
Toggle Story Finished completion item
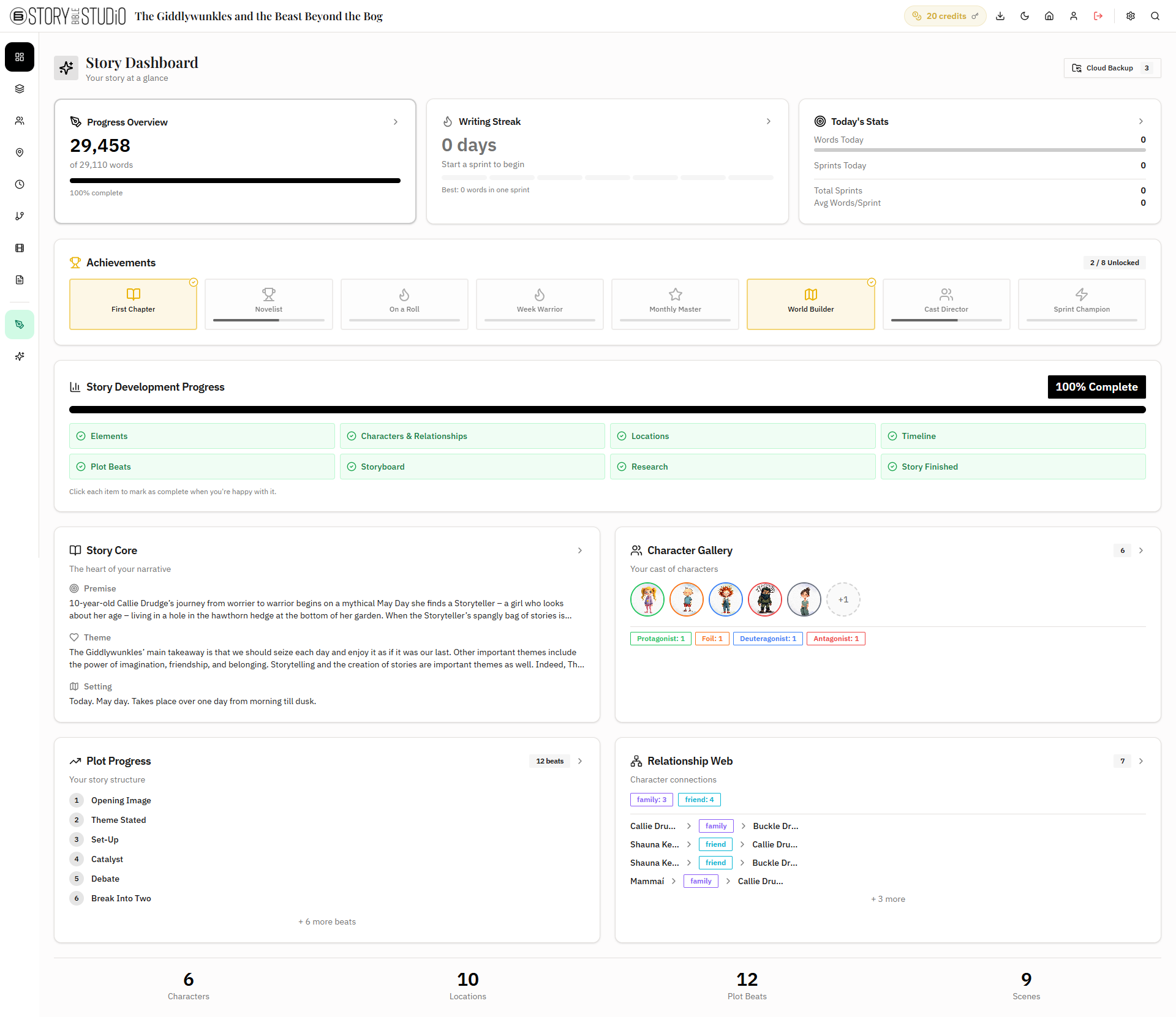(x=1013, y=467)
